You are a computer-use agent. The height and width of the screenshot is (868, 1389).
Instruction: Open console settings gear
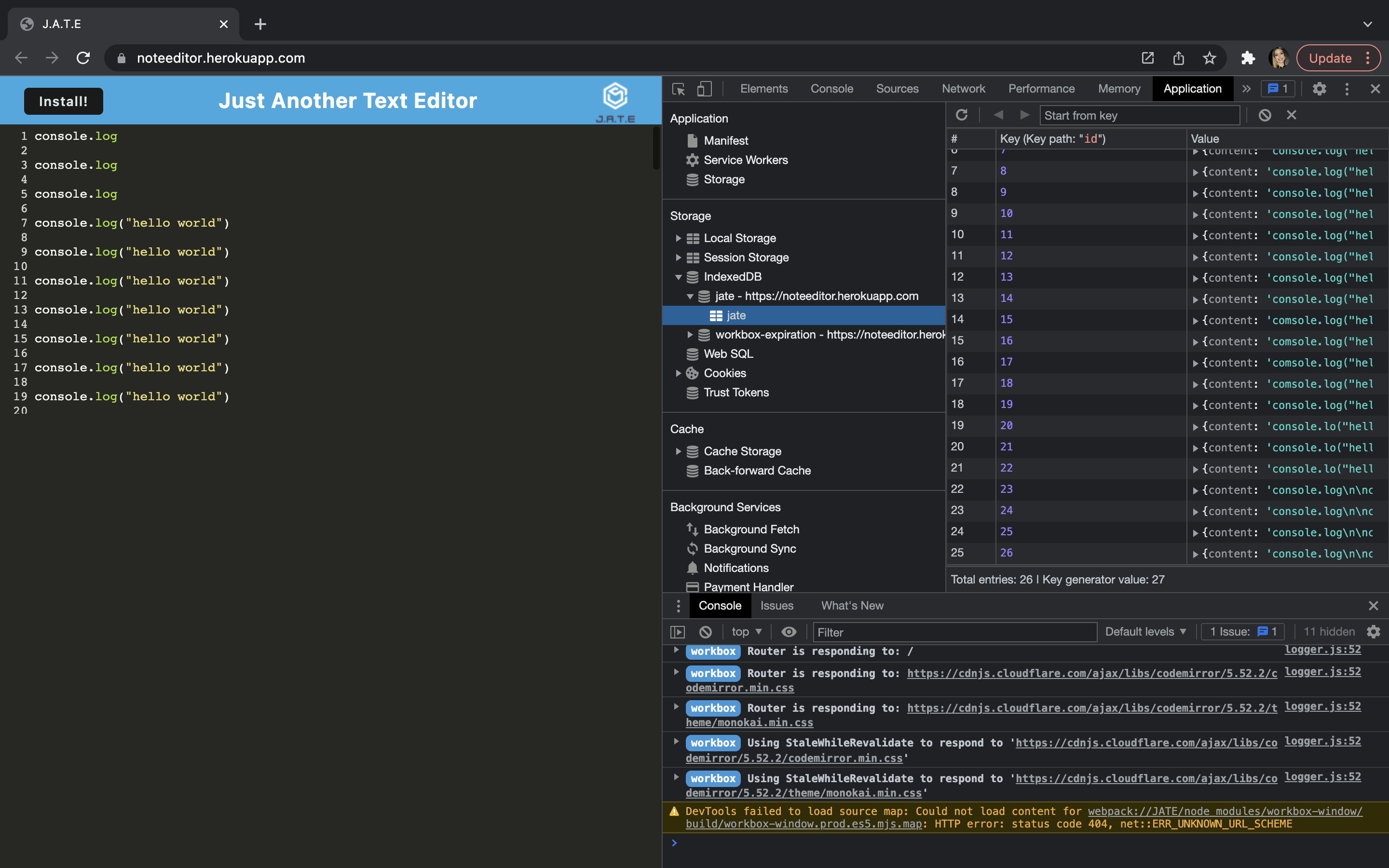[x=1374, y=632]
